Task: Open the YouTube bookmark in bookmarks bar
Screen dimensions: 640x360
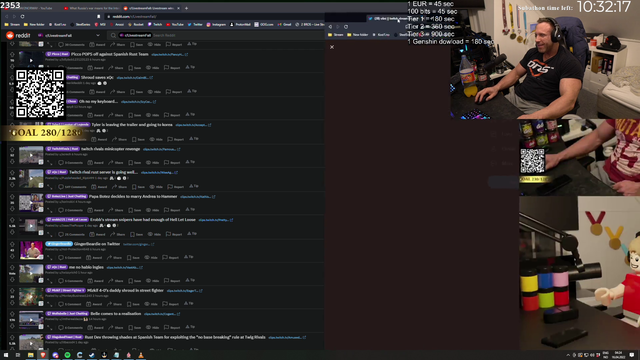Action: coord(175,24)
